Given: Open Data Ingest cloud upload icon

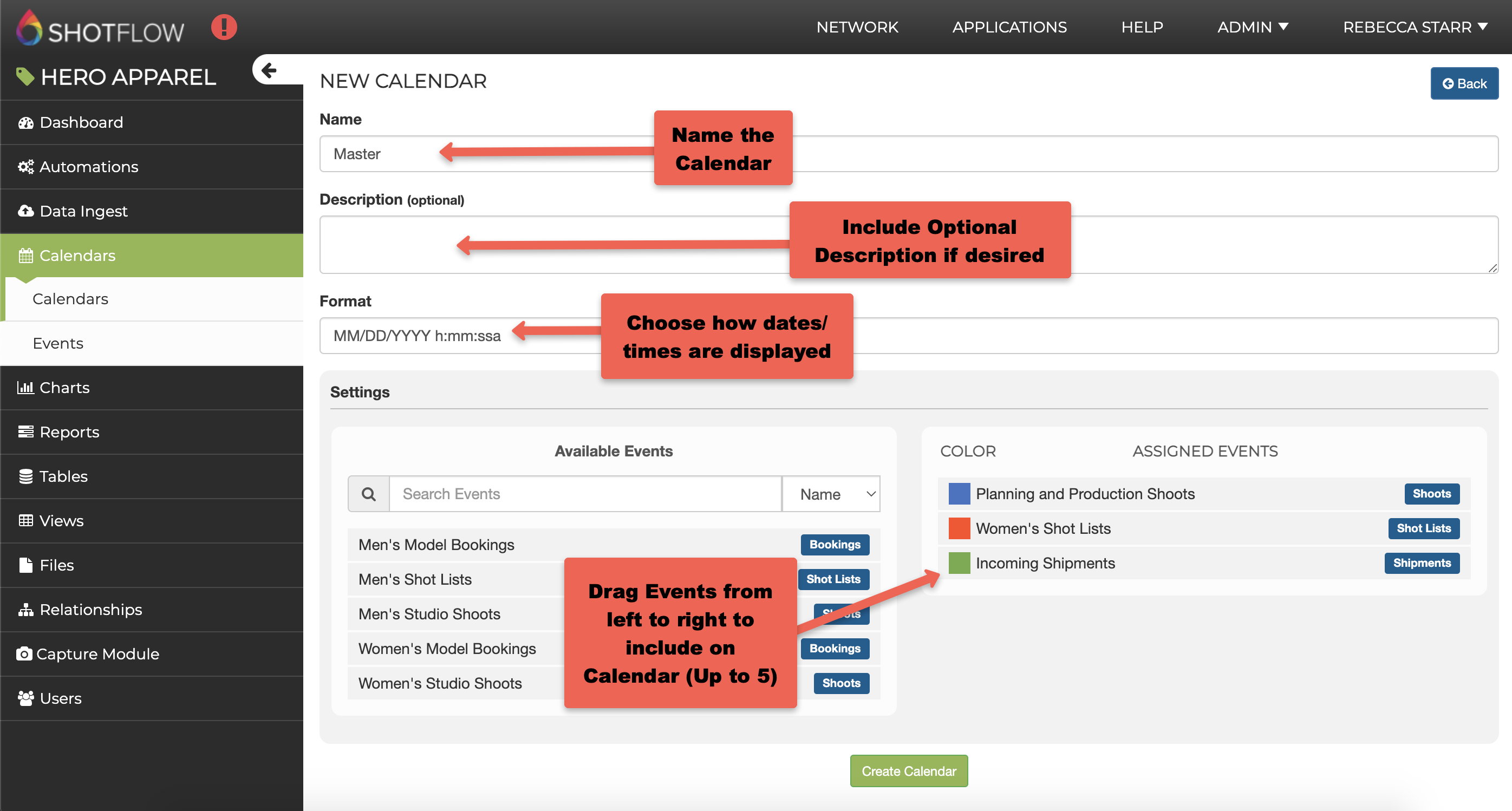Looking at the screenshot, I should 25,211.
